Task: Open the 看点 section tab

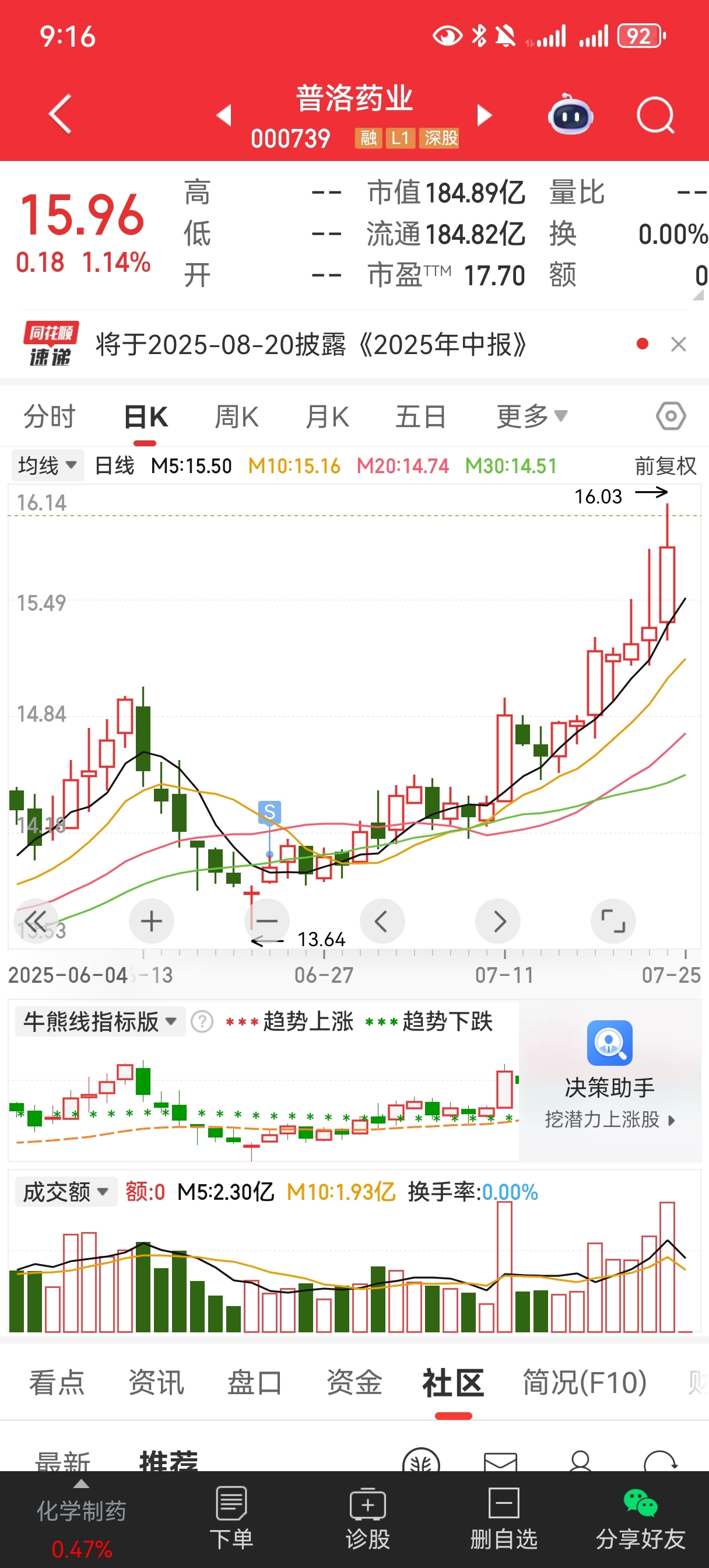Action: [x=57, y=1382]
